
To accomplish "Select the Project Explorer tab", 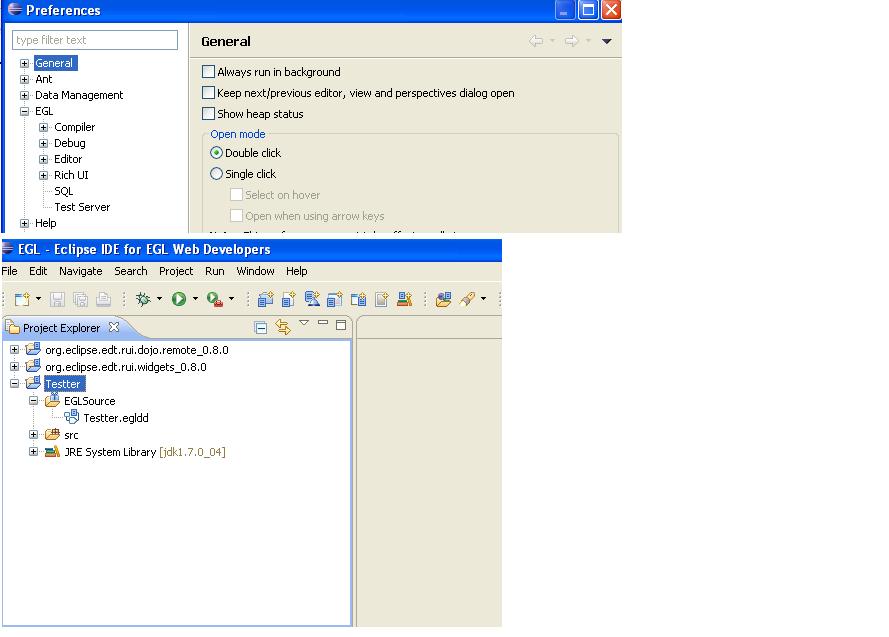I will coord(61,328).
